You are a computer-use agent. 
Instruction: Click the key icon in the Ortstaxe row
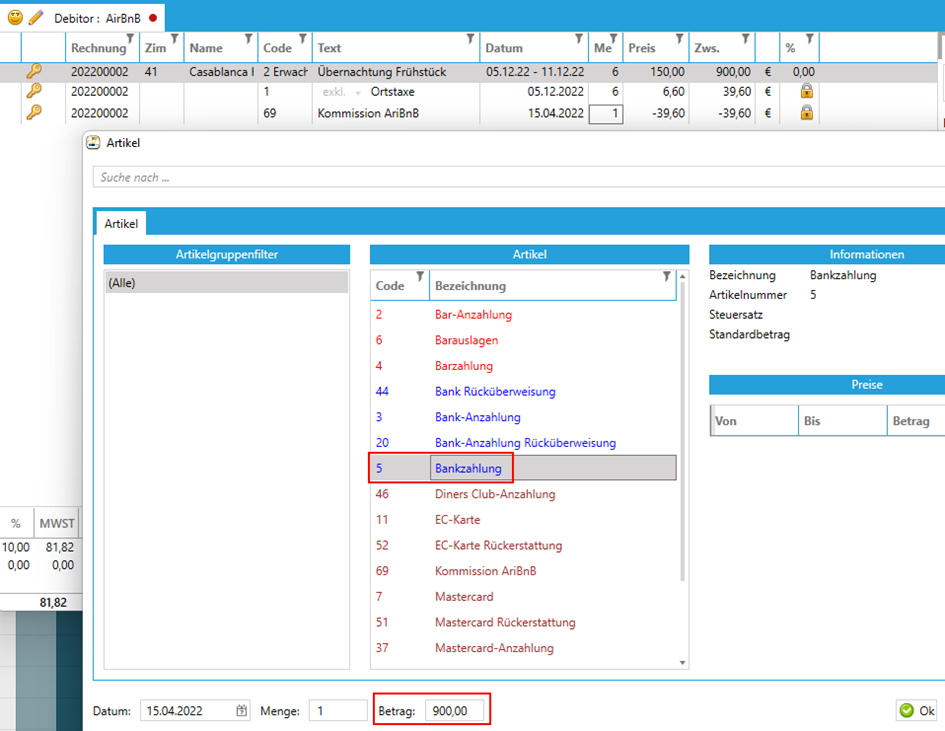point(34,92)
